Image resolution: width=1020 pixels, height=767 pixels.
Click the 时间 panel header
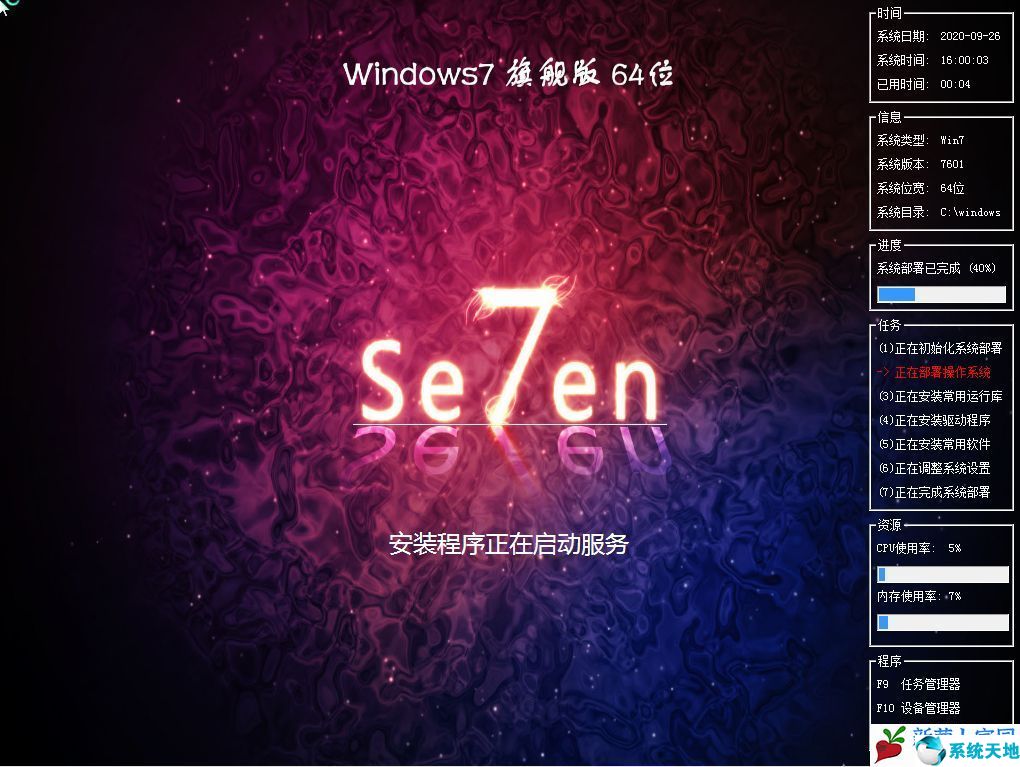tap(889, 13)
